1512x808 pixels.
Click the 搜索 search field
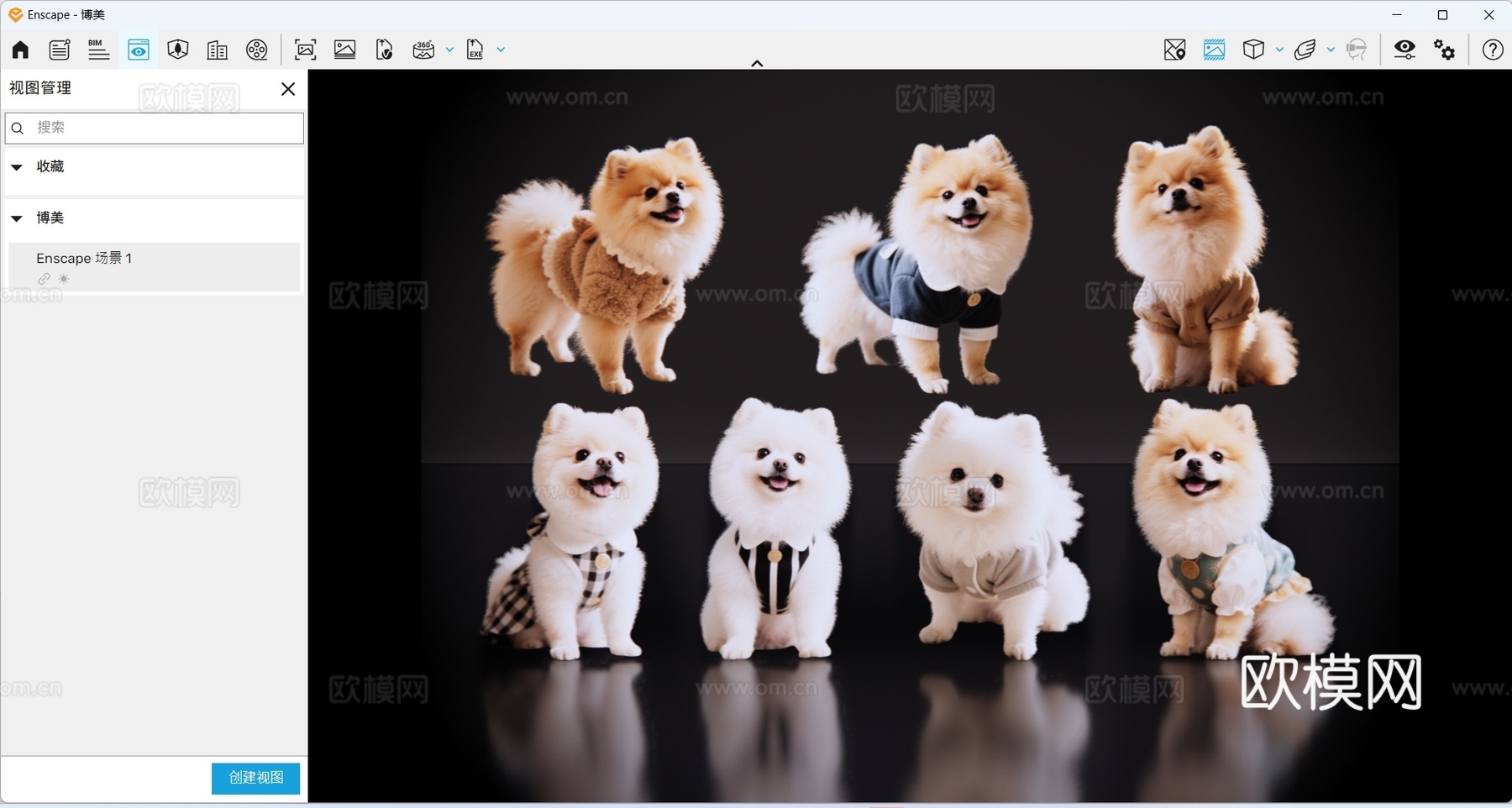pyautogui.click(x=155, y=128)
